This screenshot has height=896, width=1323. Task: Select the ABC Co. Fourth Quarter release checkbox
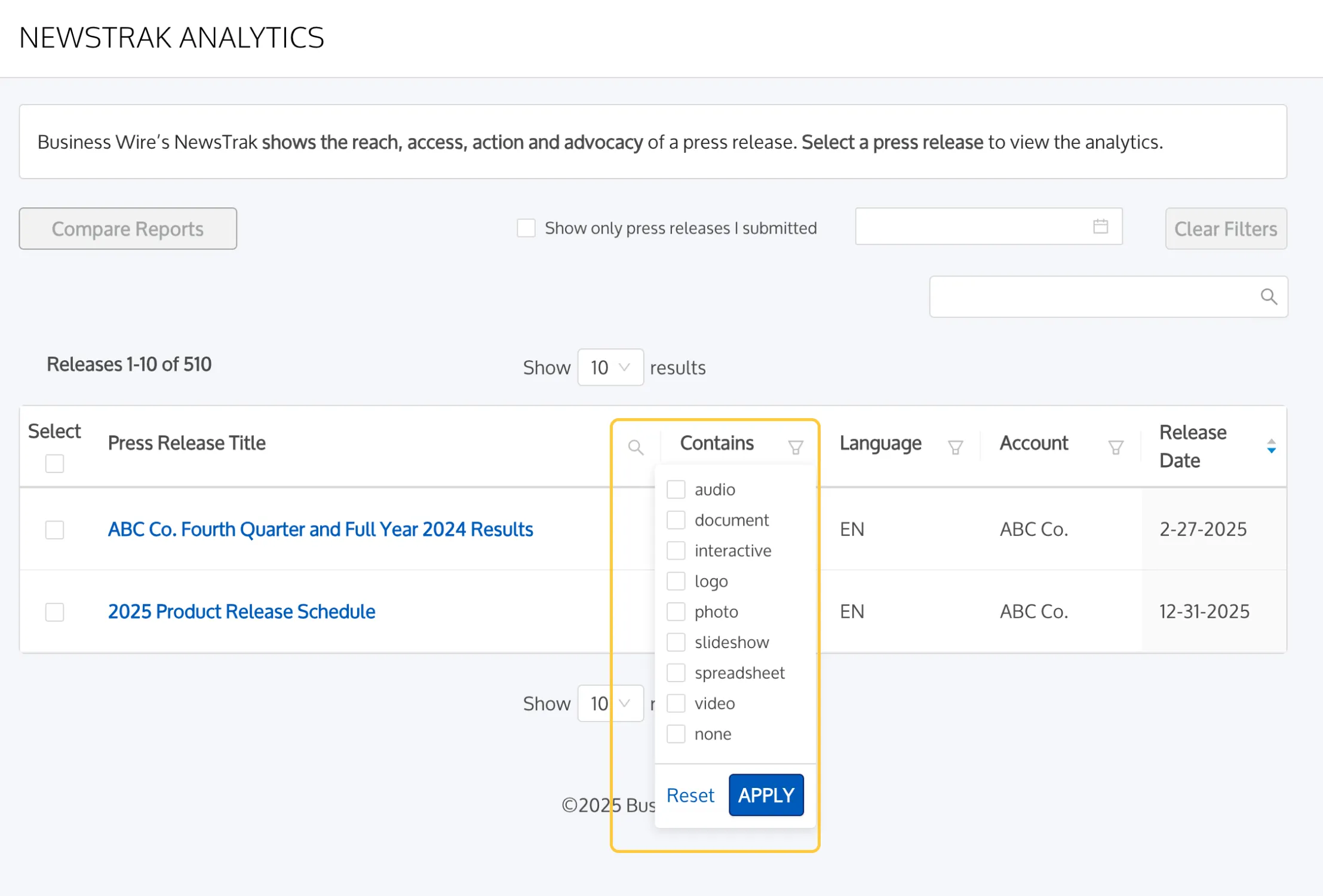(54, 530)
